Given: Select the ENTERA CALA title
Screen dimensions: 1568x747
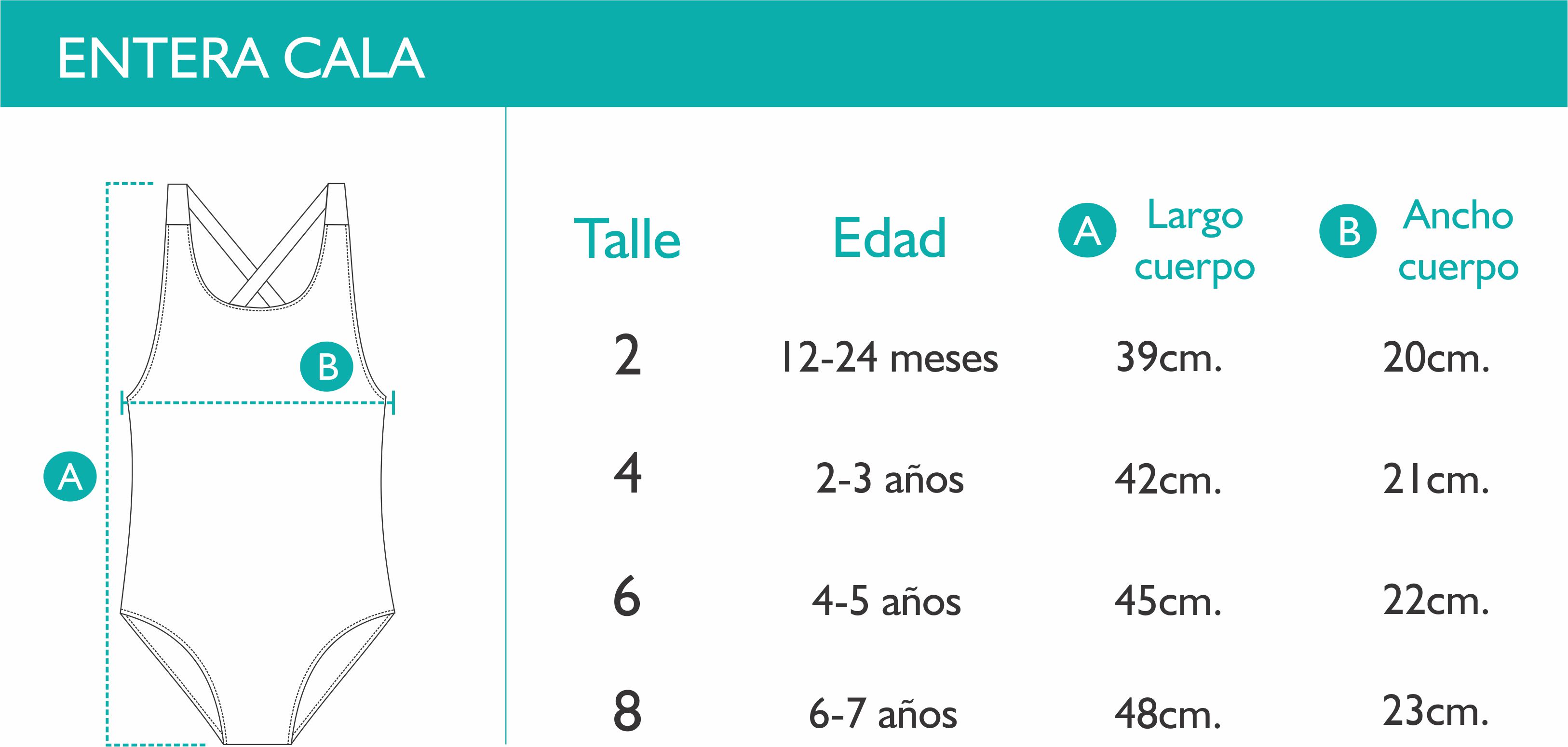Looking at the screenshot, I should (x=241, y=58).
